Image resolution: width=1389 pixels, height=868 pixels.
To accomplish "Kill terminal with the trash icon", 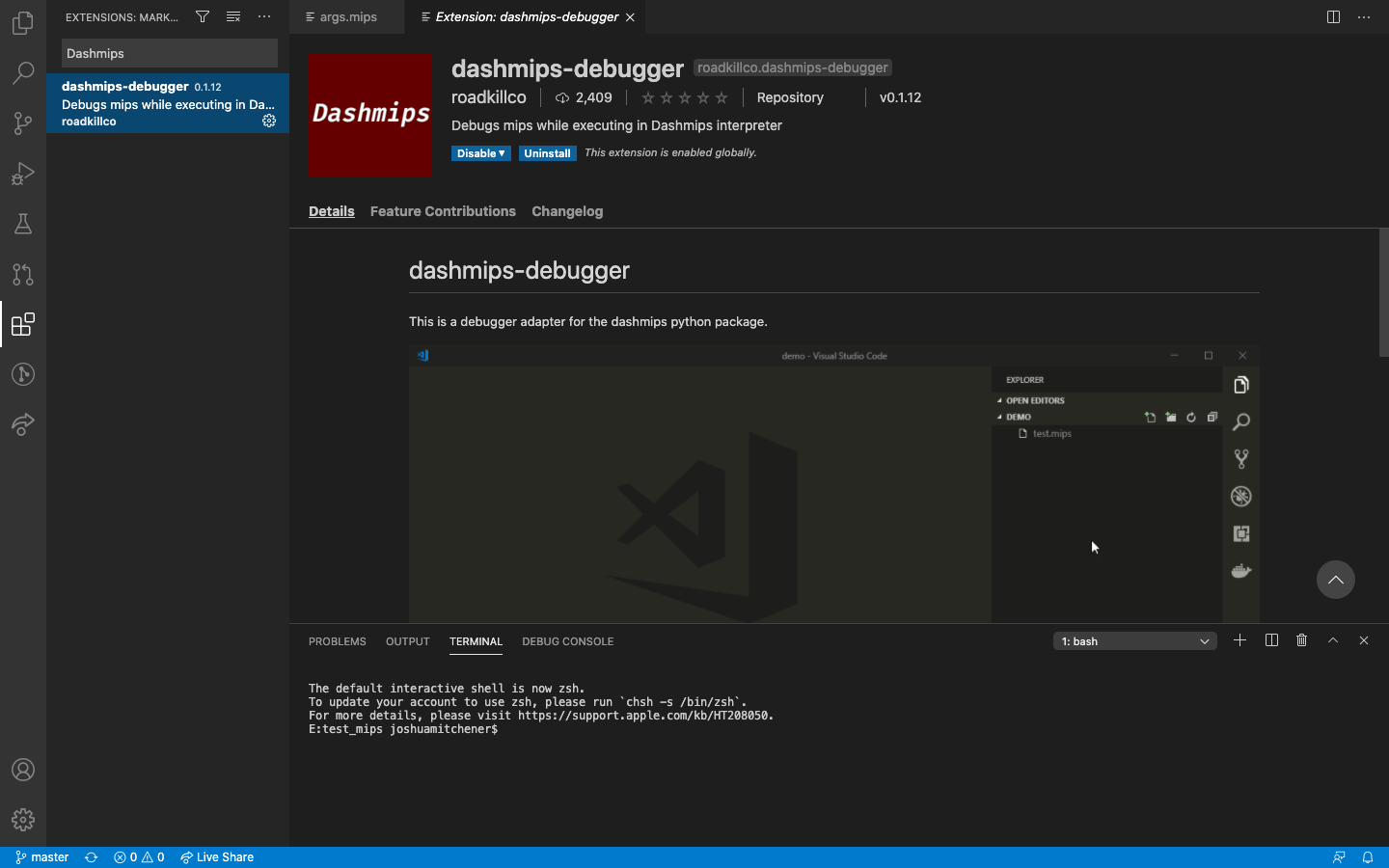I will [x=1302, y=640].
